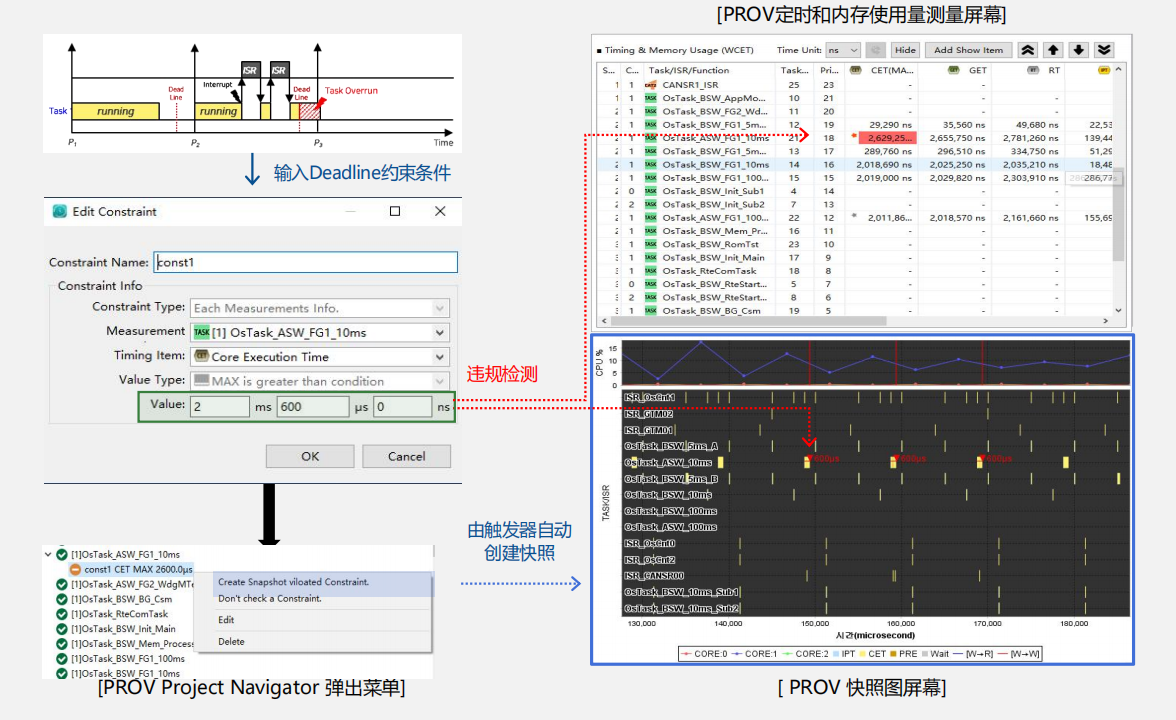Image resolution: width=1176 pixels, height=720 pixels.
Task: Click the move down arrow button
Action: coord(1078,50)
